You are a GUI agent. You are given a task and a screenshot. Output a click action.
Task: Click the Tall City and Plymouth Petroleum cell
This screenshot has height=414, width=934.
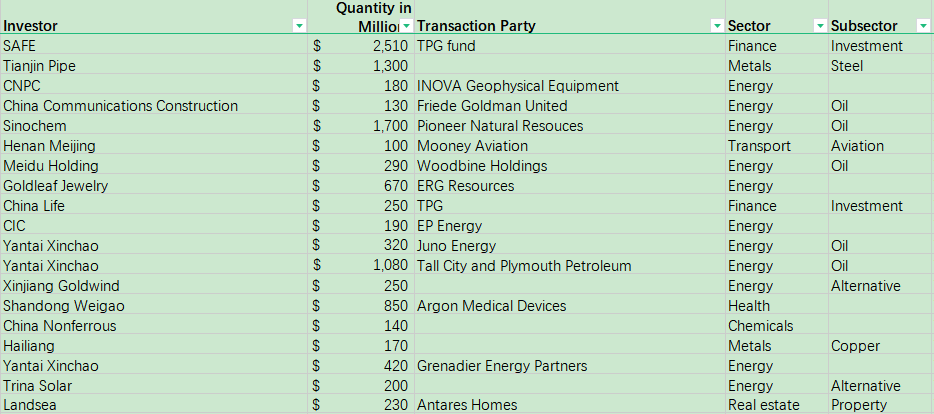coord(524,266)
